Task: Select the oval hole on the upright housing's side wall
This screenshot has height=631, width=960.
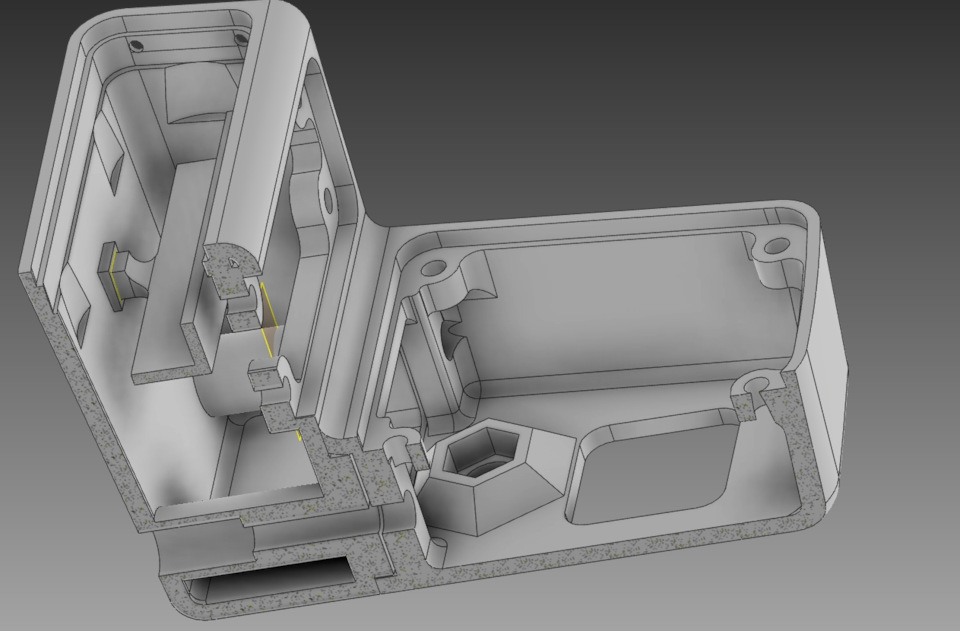Action: [327, 201]
